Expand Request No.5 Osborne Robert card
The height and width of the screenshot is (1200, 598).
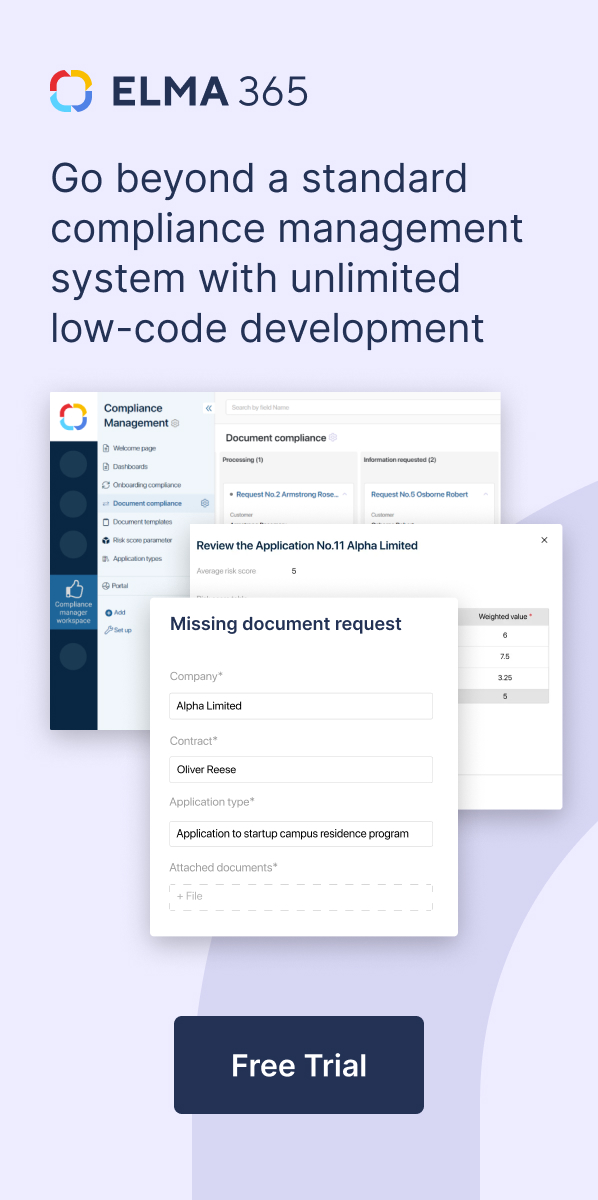pyautogui.click(x=486, y=494)
